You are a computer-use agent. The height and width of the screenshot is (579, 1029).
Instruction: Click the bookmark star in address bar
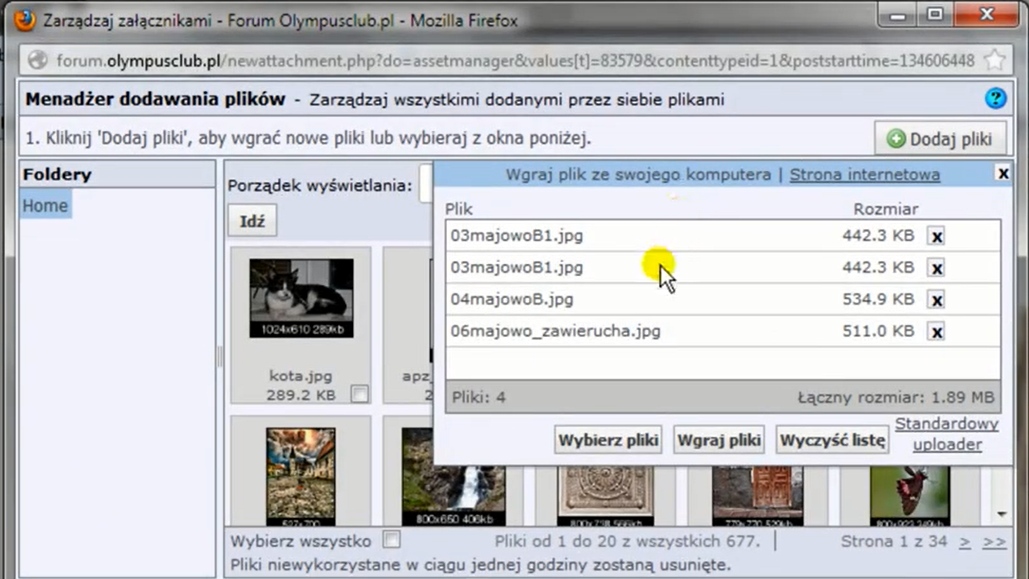click(x=995, y=60)
